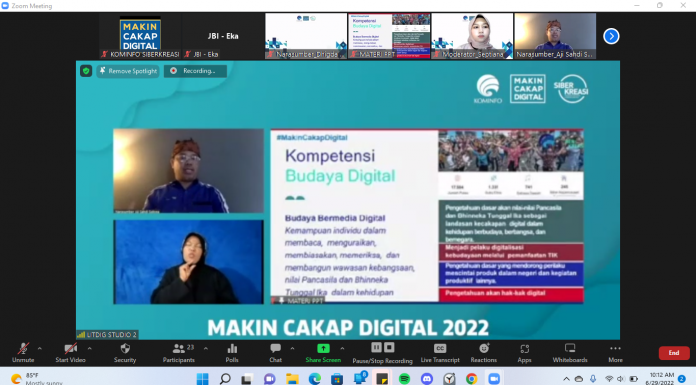This screenshot has width=696, height=385.
Task: Open the Security shield menu
Action: pyautogui.click(x=125, y=353)
